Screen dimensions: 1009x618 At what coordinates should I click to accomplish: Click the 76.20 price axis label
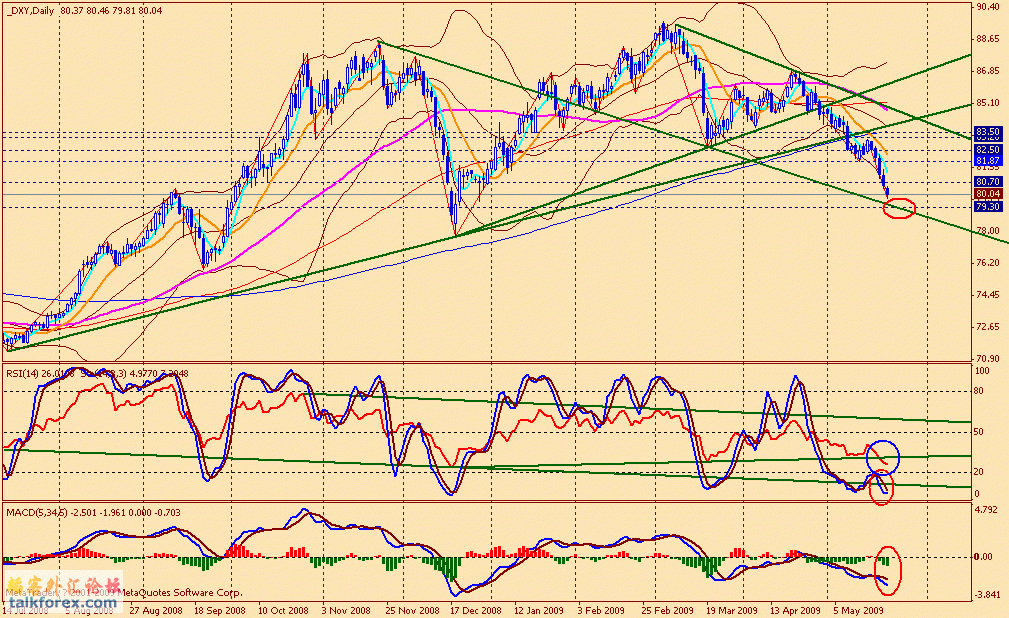click(x=988, y=263)
